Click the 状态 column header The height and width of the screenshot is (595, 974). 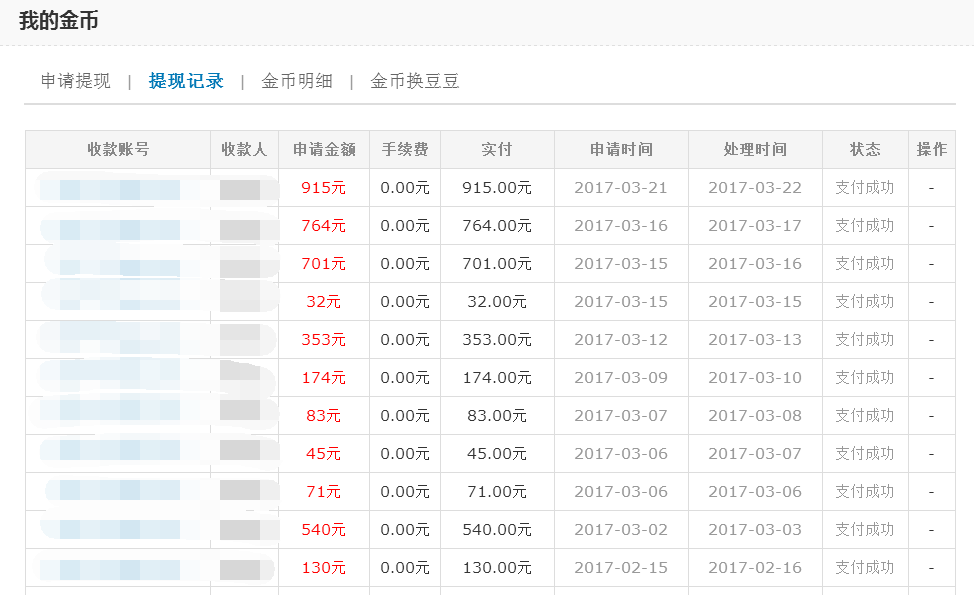point(865,150)
